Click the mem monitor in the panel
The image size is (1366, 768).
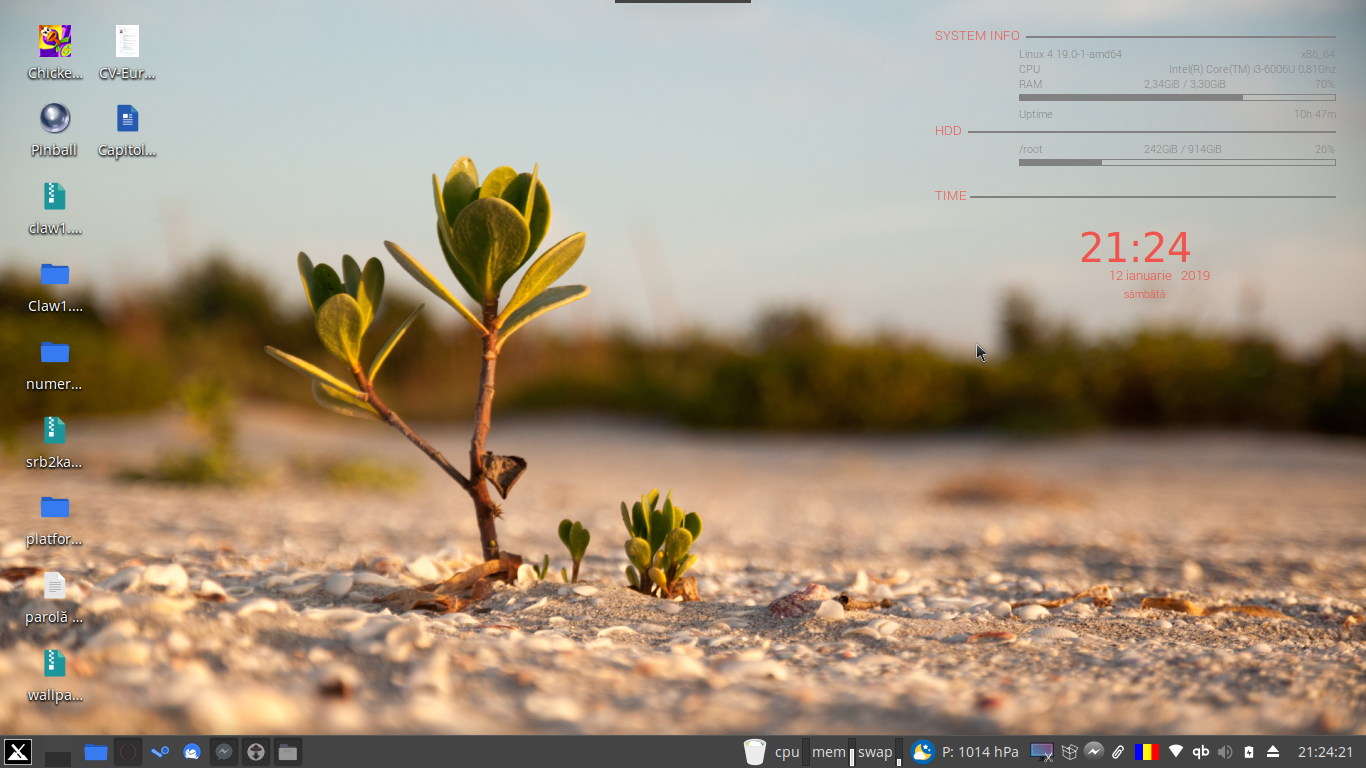point(833,752)
